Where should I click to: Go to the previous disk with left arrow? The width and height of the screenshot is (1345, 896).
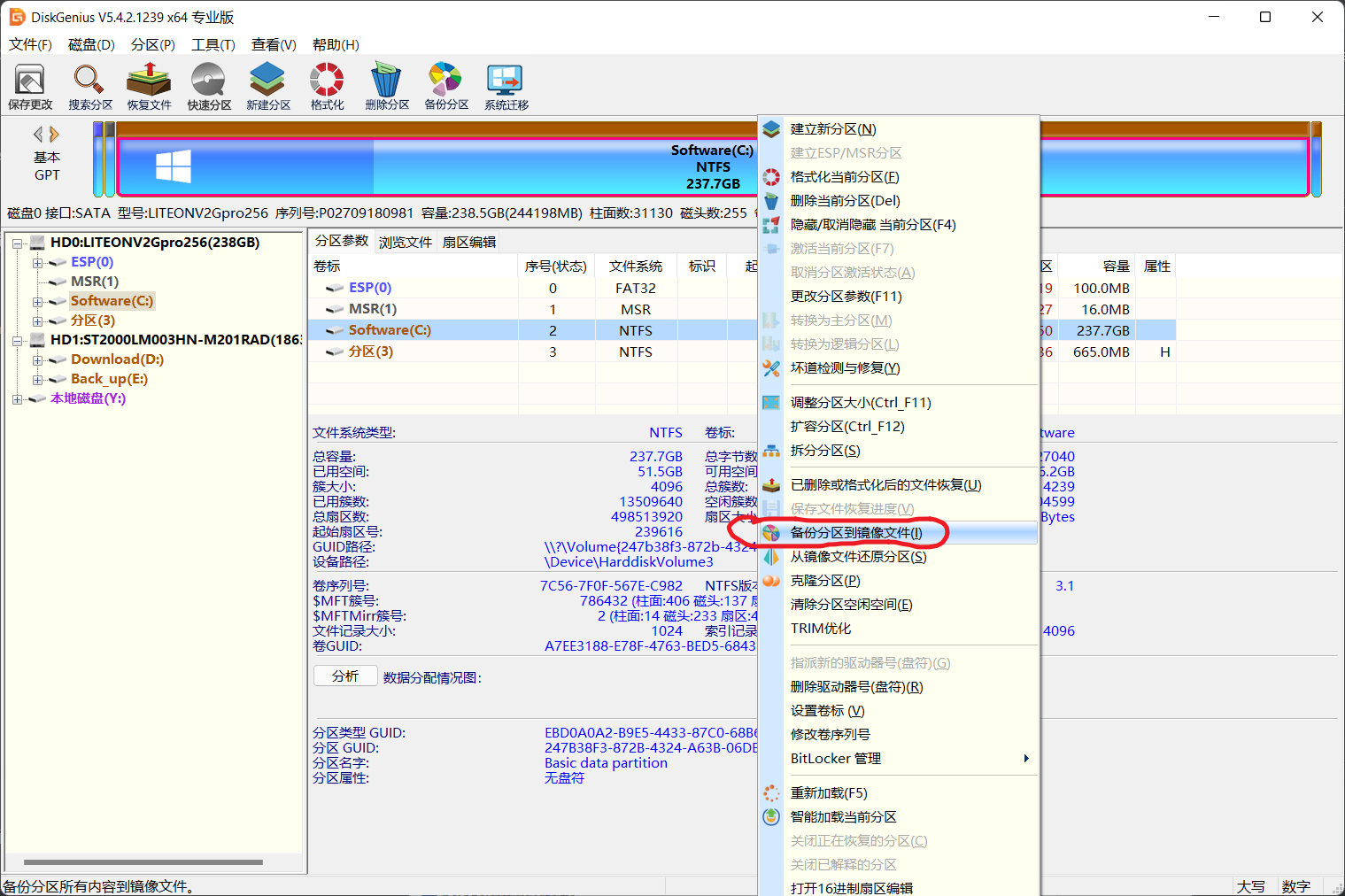pyautogui.click(x=38, y=135)
